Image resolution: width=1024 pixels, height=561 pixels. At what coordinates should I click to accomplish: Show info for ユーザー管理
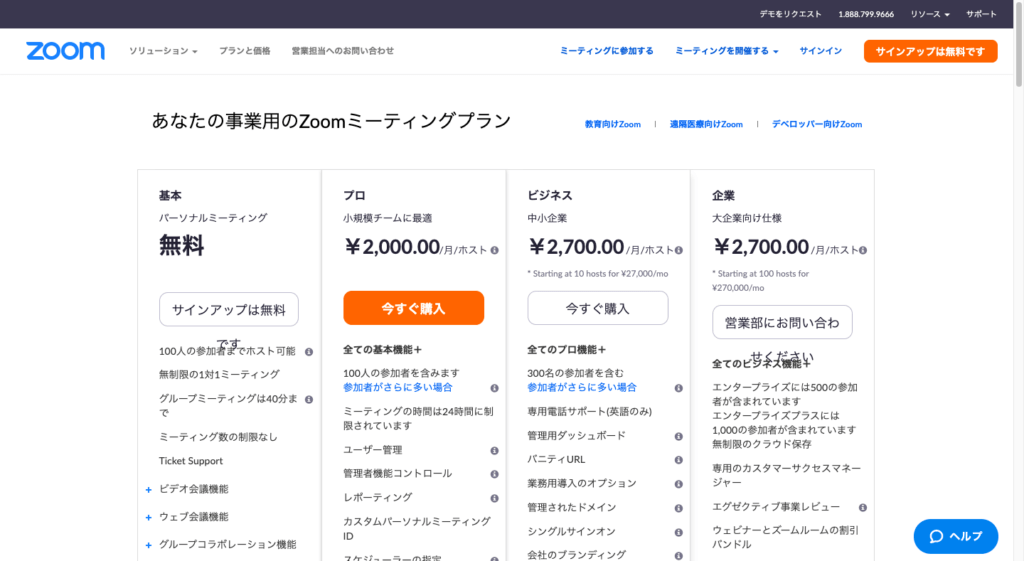[x=494, y=451]
